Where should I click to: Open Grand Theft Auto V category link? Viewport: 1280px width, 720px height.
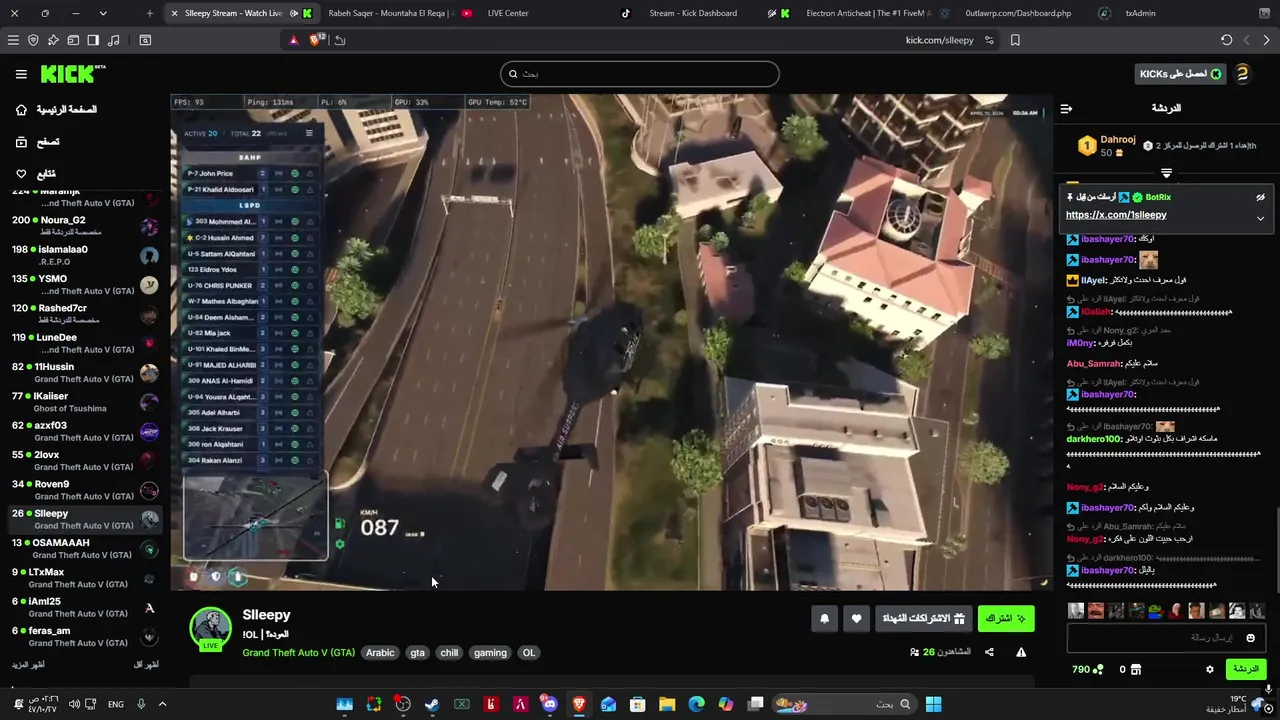[x=298, y=653]
